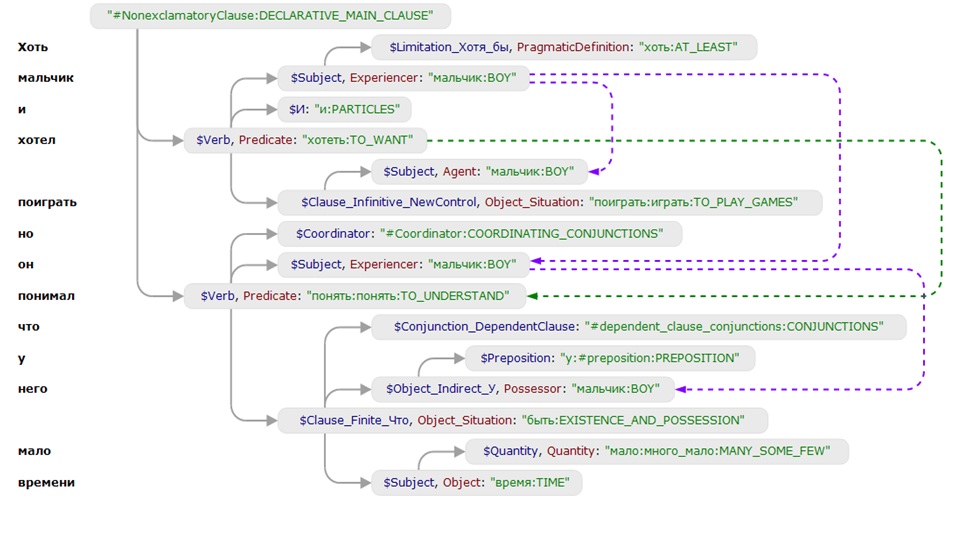Click the word "мальчик" in the word list

pos(46,78)
